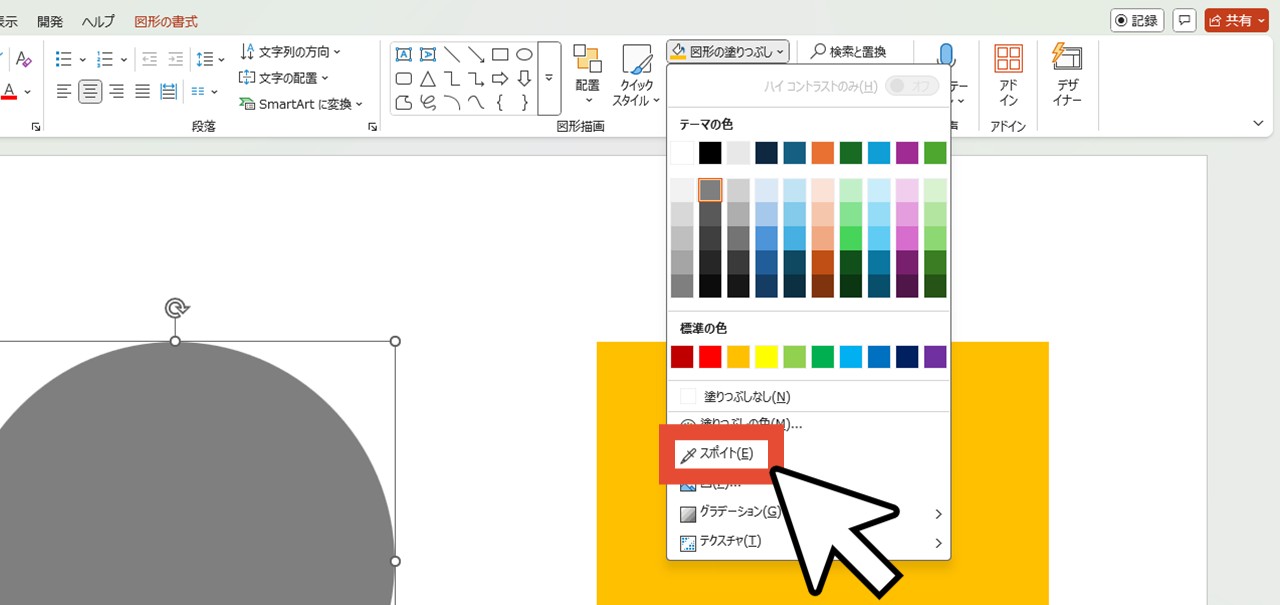Select the isosceles triangle shape icon
Screen dimensions: 1280x605
428,79
